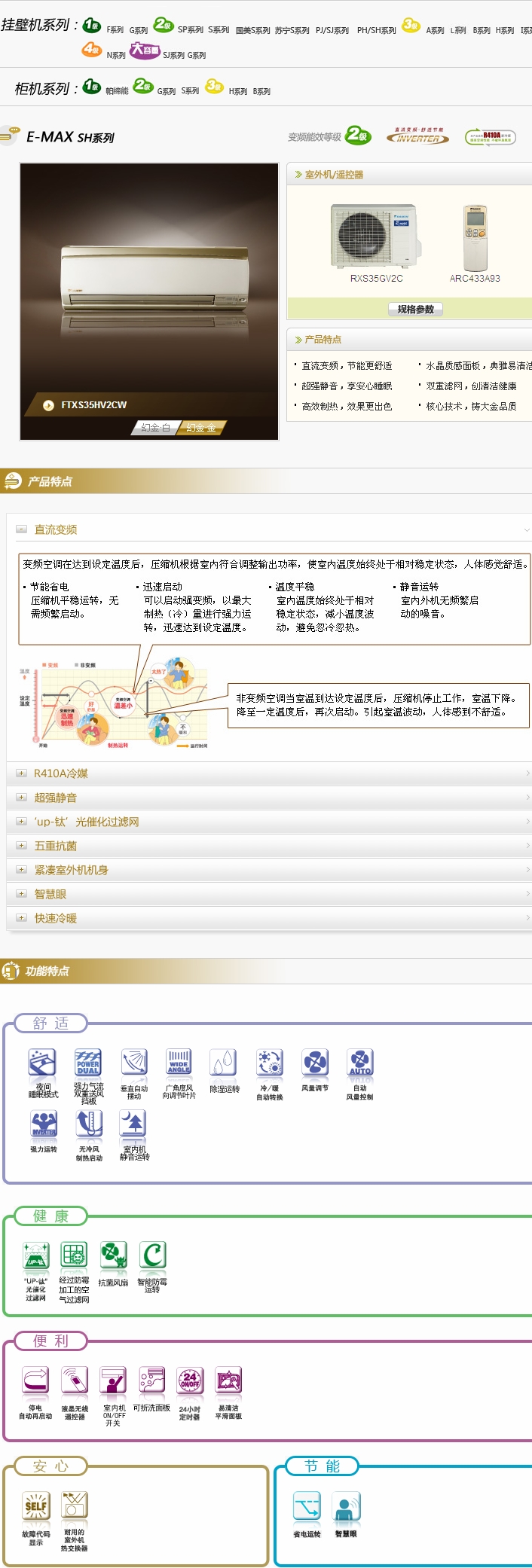
Task: Click the RXS35GV2C outdoor unit image
Action: (x=375, y=236)
